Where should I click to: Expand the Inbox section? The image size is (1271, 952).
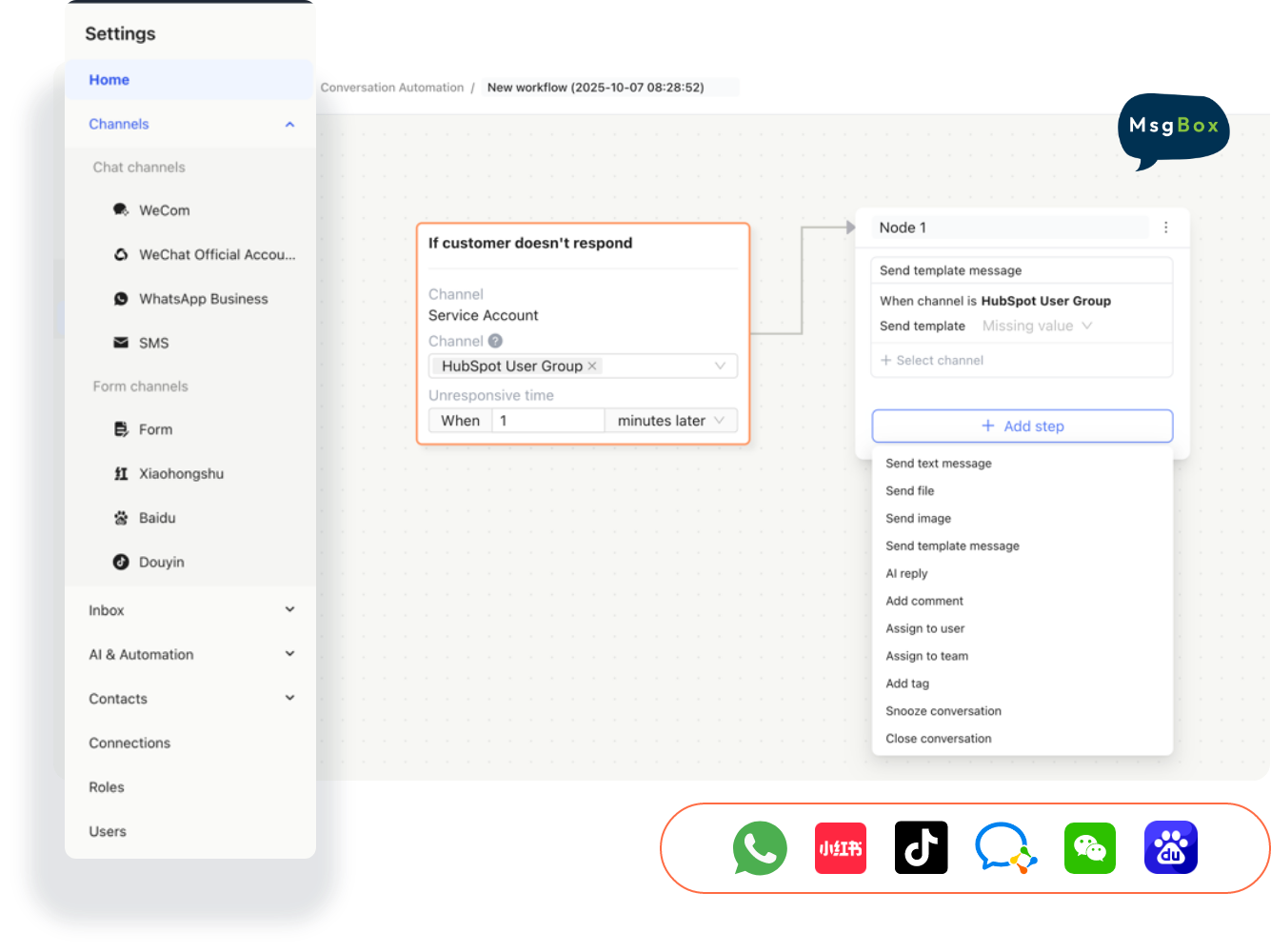289,610
